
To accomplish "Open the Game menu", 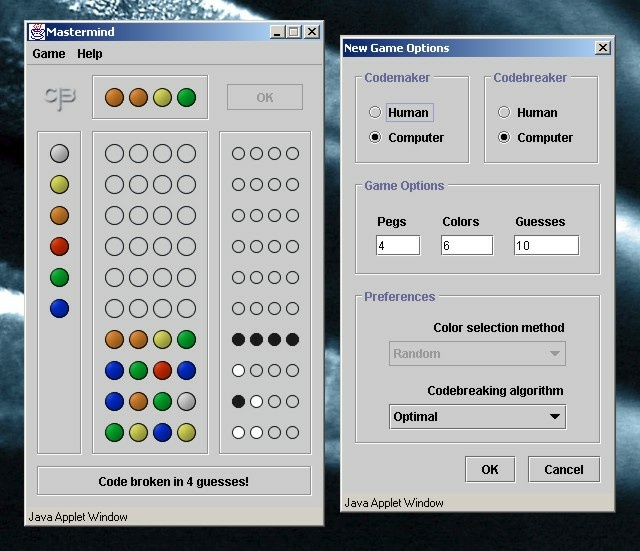I will pos(49,54).
